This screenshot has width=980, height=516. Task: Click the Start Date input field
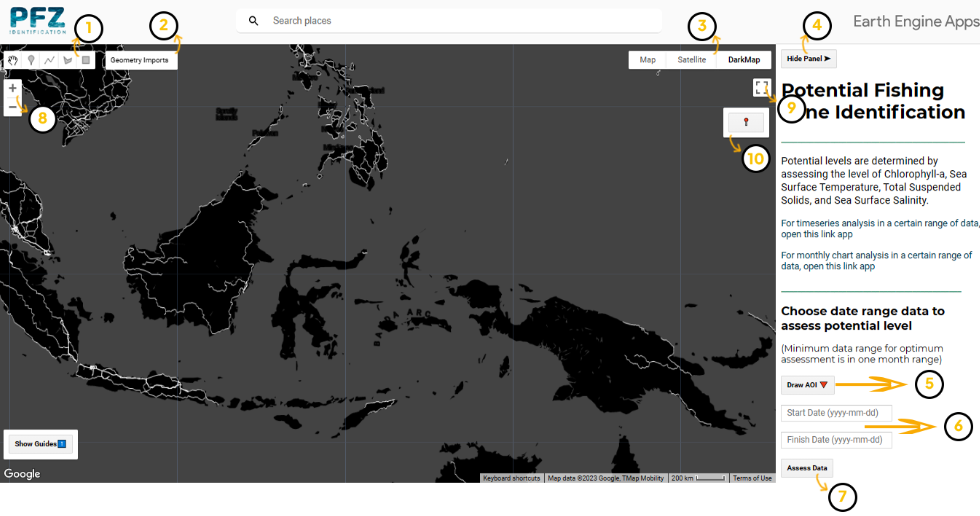836,413
